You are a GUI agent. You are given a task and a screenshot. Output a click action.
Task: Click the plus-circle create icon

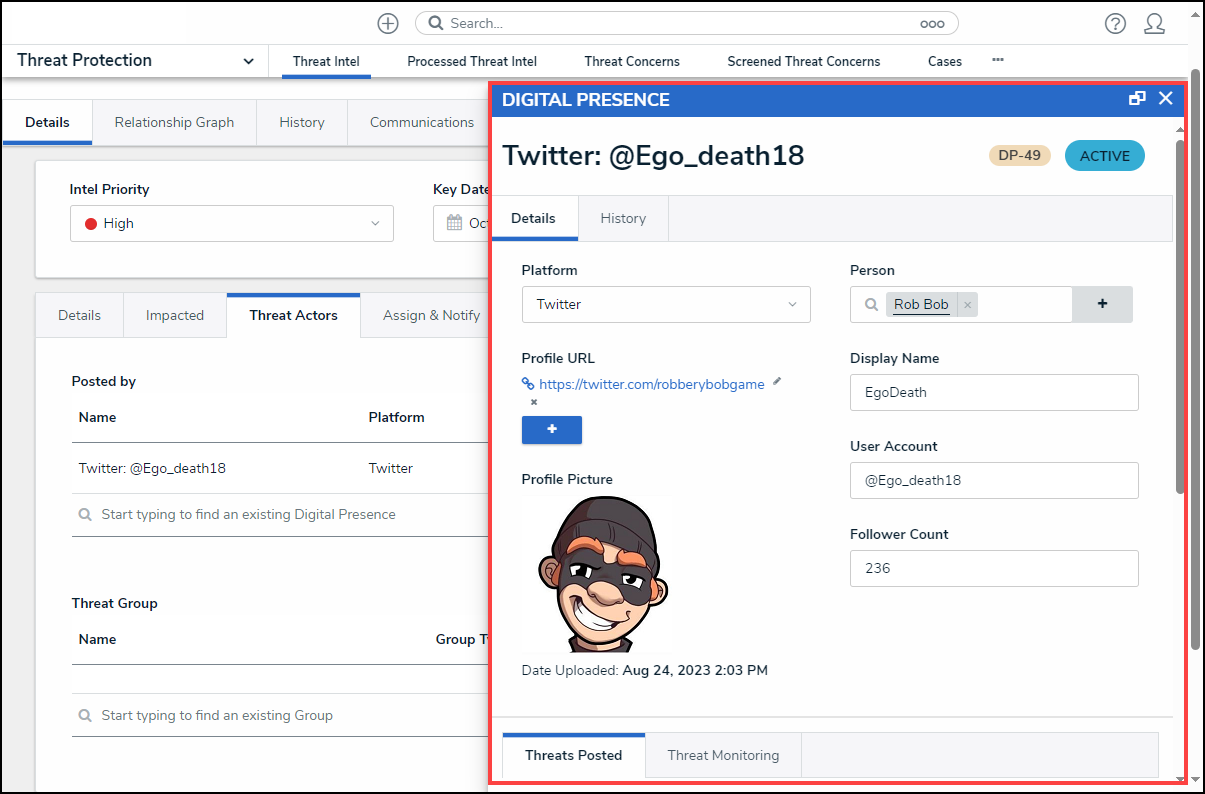tap(388, 23)
